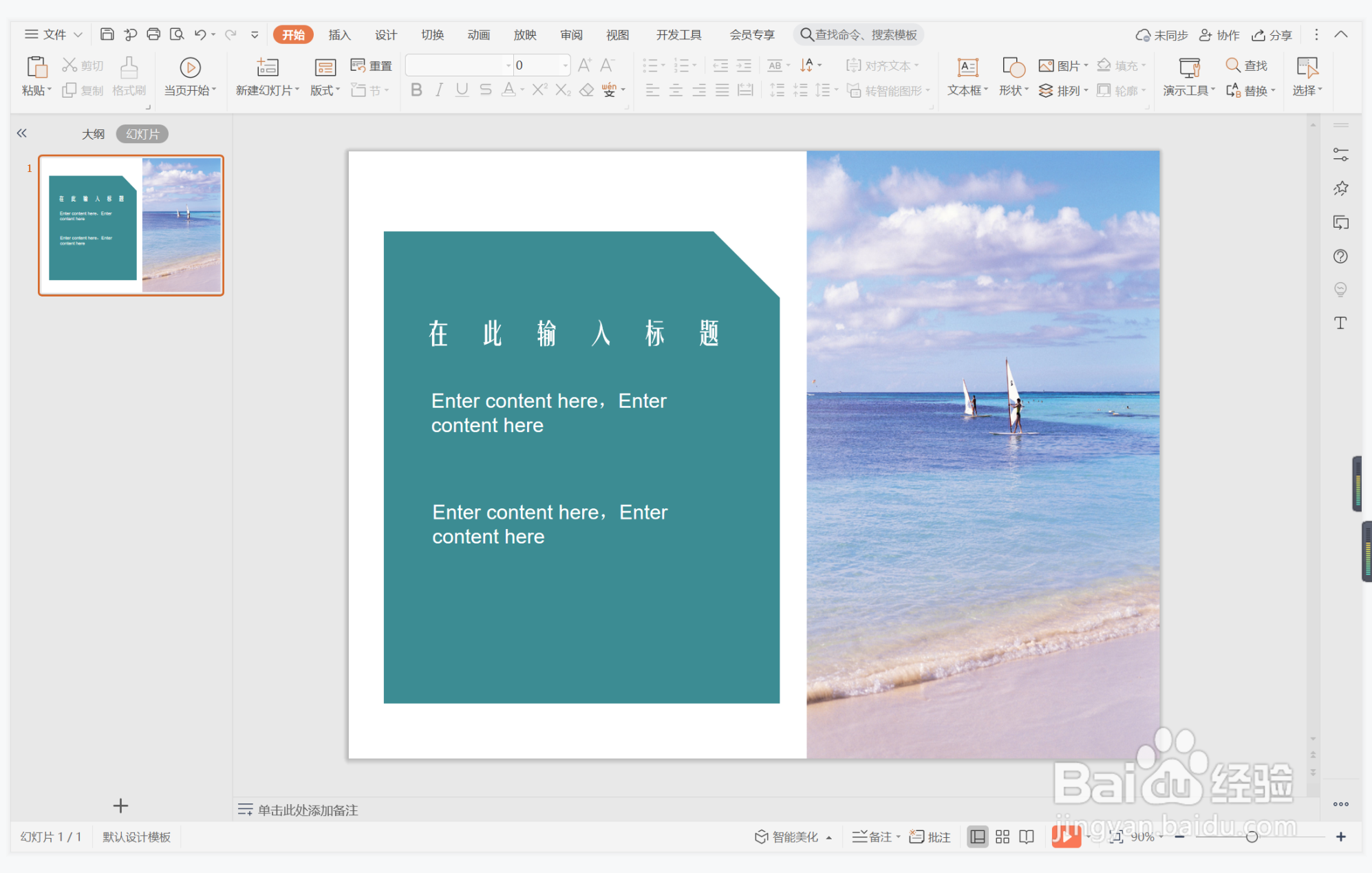Increase font size with A+ icon
Screen dimensions: 1372x873
coord(584,65)
